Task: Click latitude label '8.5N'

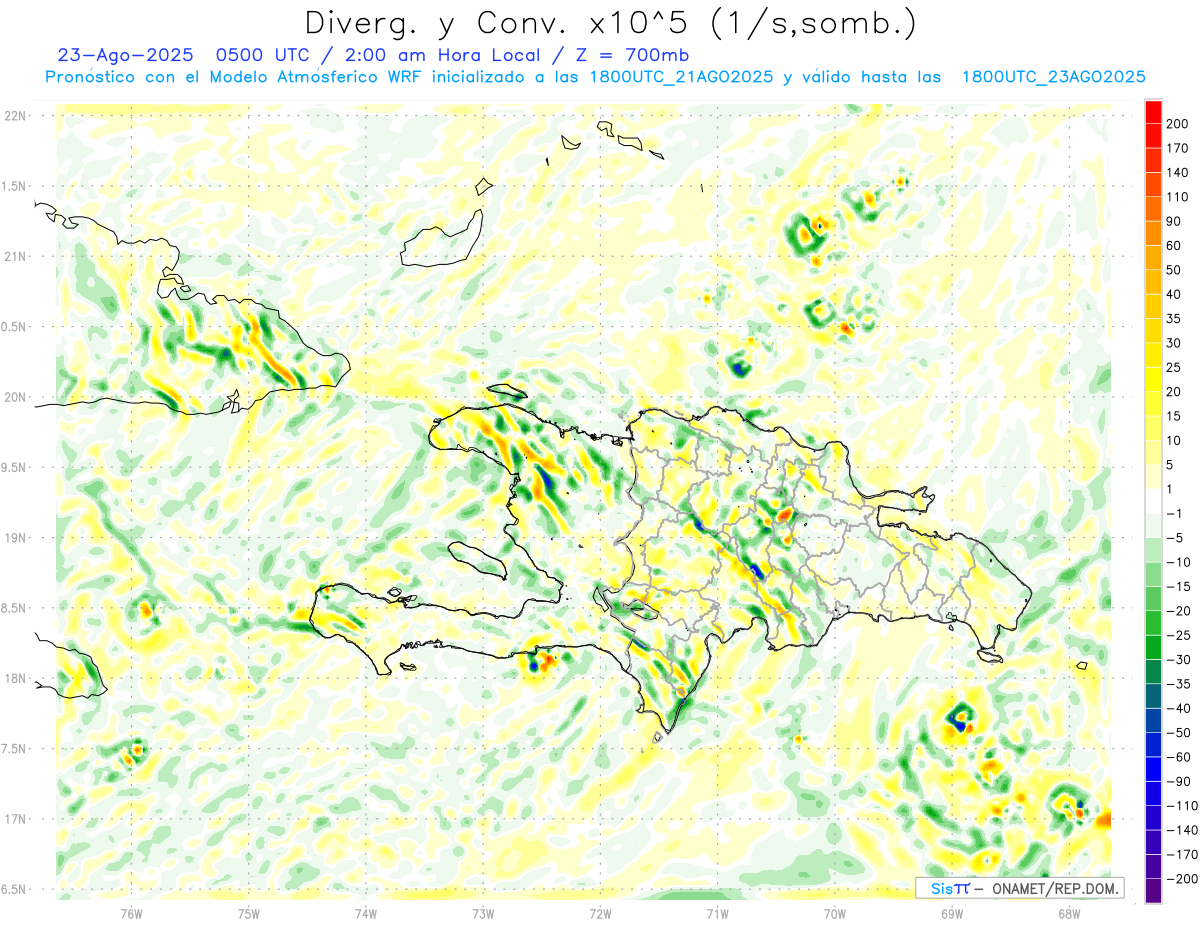Action: tap(13, 608)
